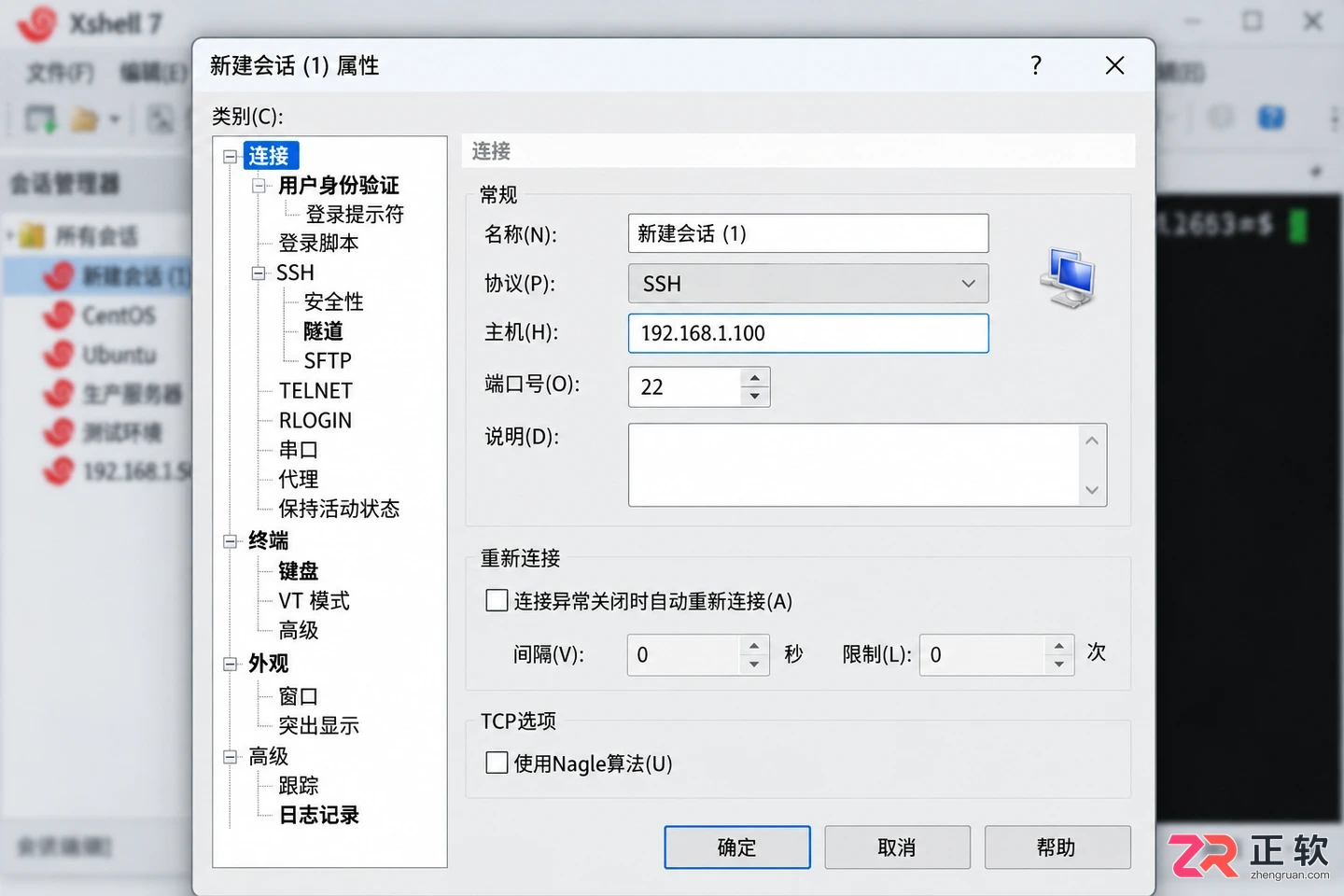Click the 说明 scrollbar up arrow
This screenshot has width=1344, height=896.
[x=1092, y=440]
